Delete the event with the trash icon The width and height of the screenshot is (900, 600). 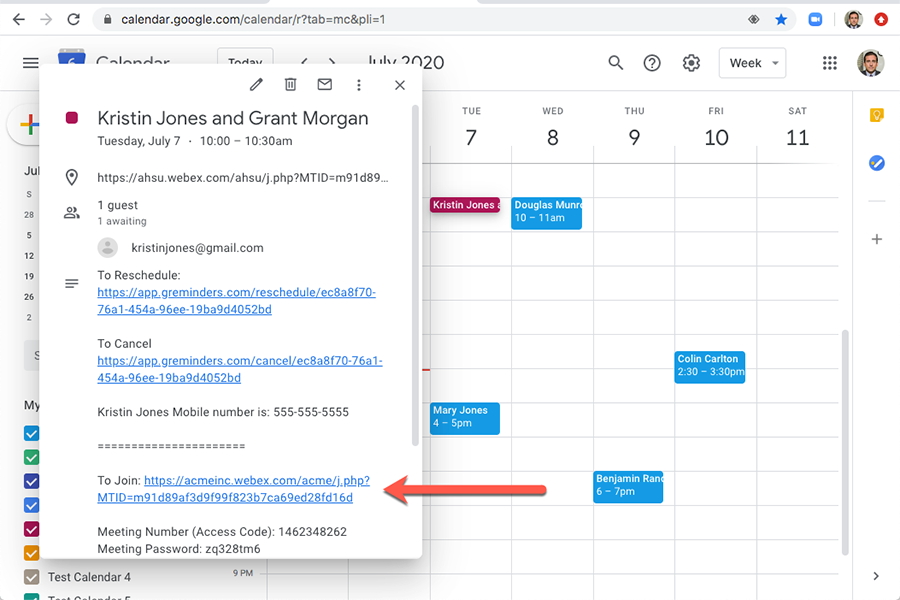click(x=290, y=85)
